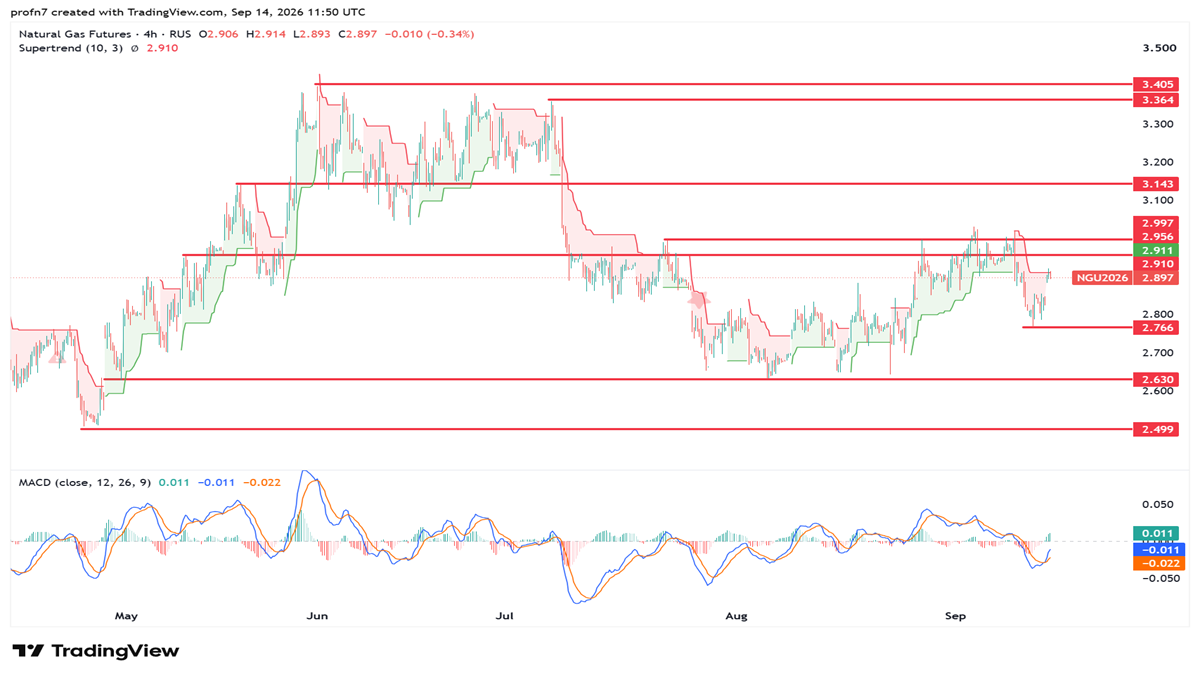Image resolution: width=1200 pixels, height=675 pixels.
Task: Select the 3.405 resistance price label
Action: point(1155,85)
